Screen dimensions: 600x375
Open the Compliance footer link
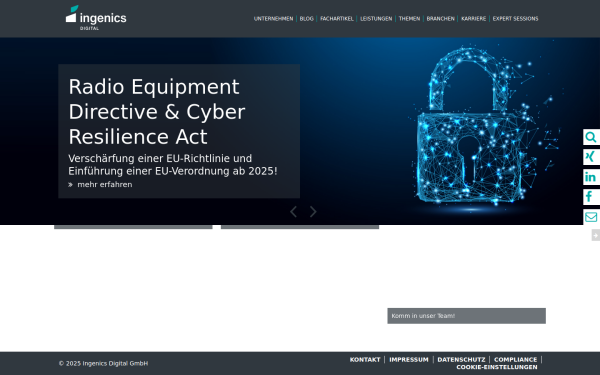[x=515, y=360]
